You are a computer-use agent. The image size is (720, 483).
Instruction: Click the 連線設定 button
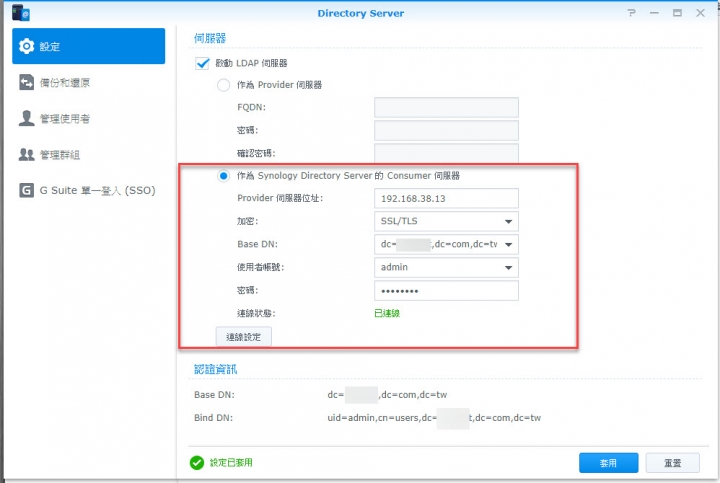(243, 337)
